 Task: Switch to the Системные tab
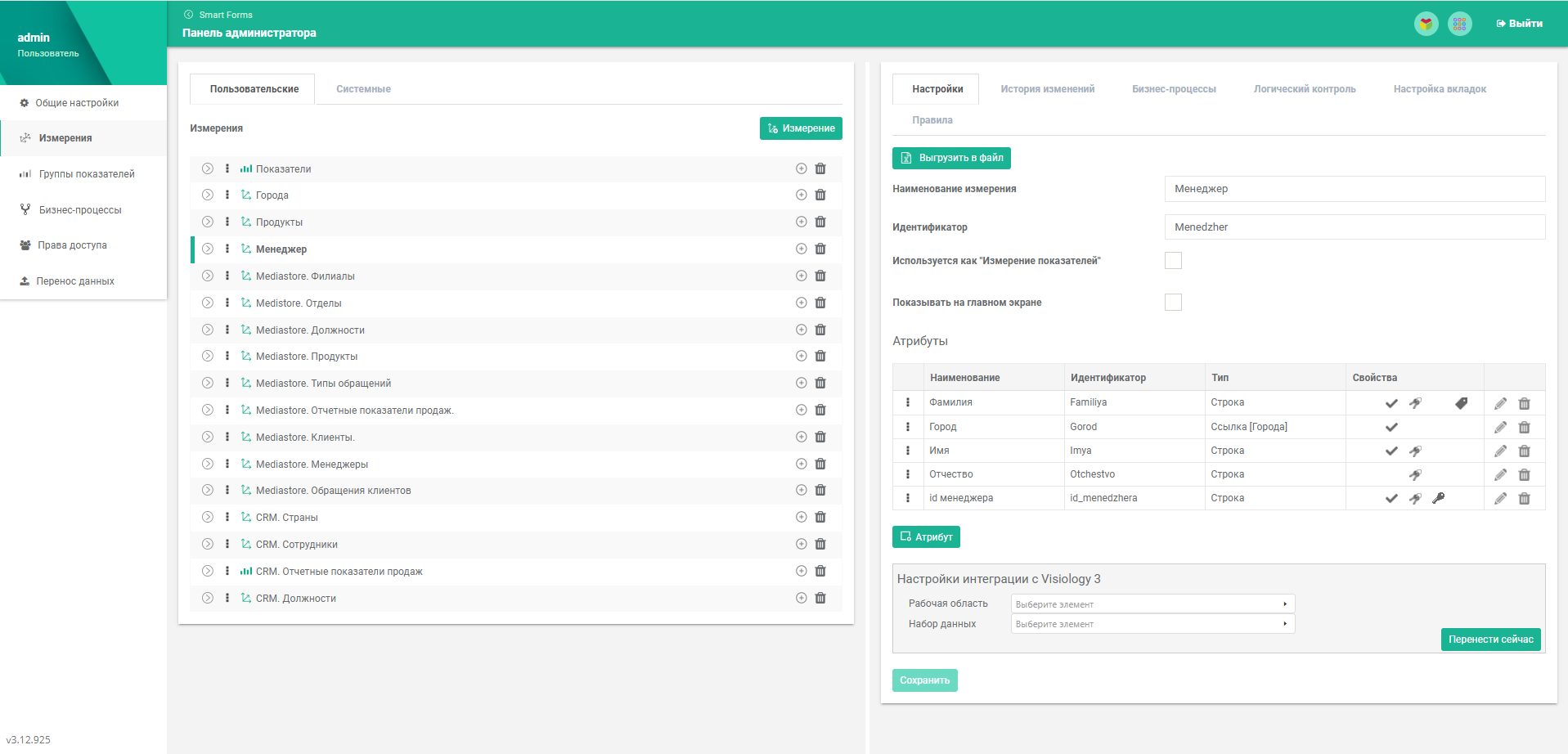[x=363, y=89]
